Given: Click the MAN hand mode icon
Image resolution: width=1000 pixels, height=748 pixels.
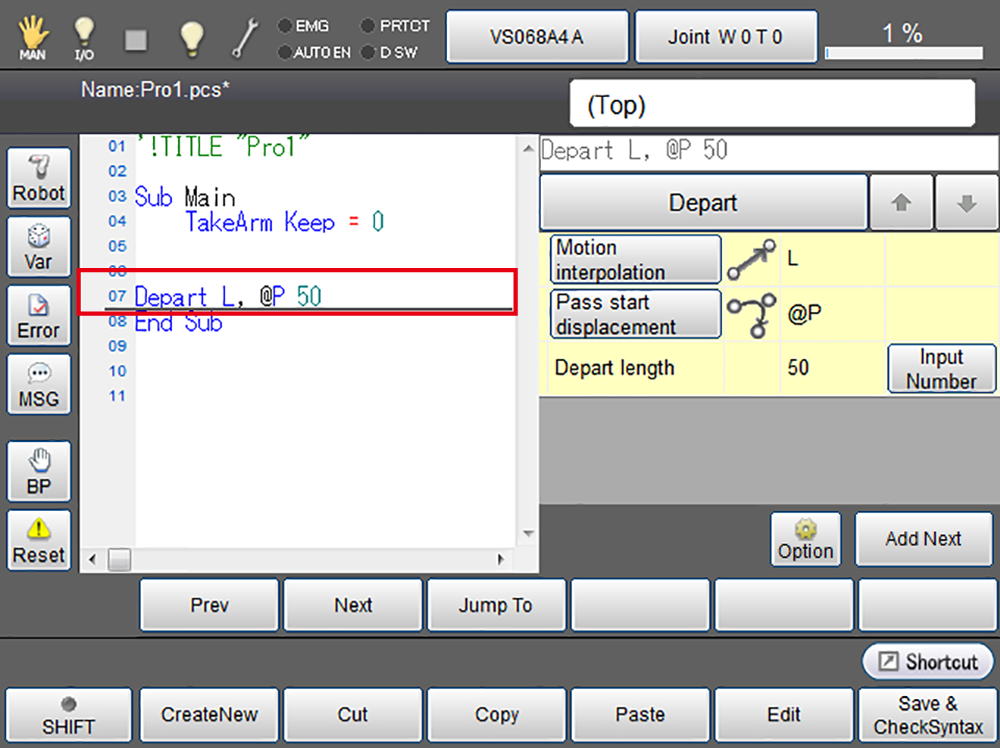Looking at the screenshot, I should [x=32, y=37].
